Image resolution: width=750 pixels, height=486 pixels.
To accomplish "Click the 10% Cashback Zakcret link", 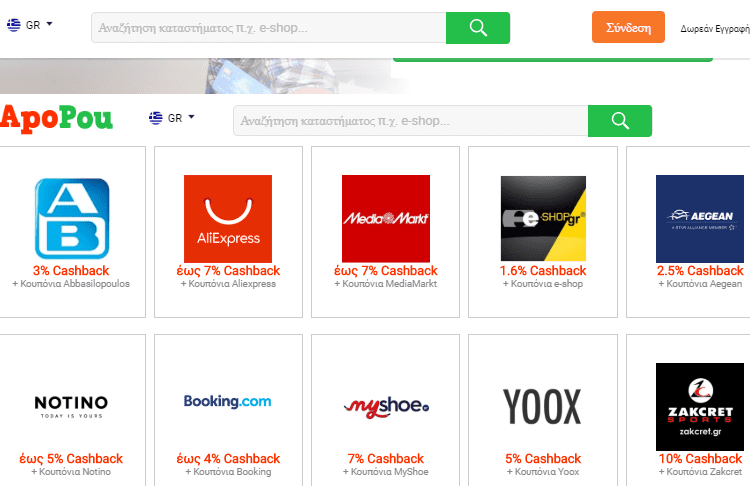I will [x=700, y=459].
